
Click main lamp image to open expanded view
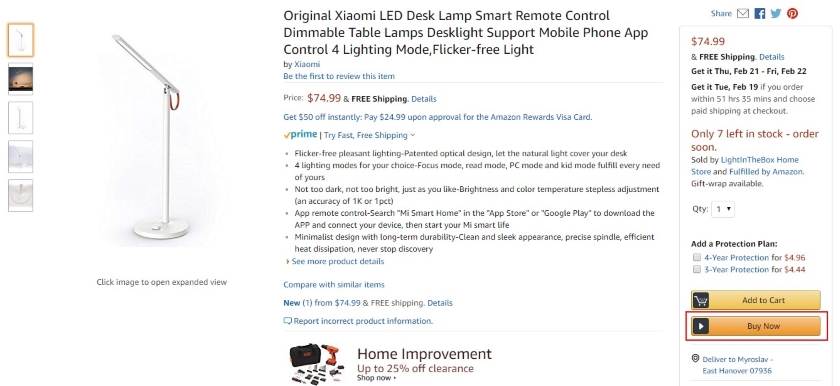[161, 139]
